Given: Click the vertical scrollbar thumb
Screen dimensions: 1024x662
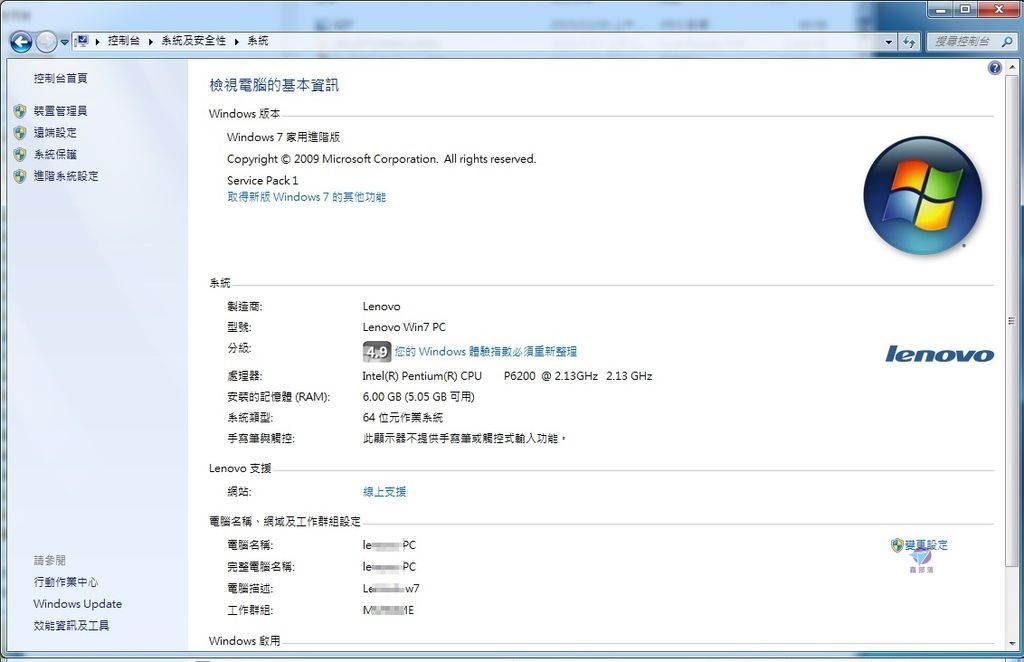Looking at the screenshot, I should click(1012, 321).
